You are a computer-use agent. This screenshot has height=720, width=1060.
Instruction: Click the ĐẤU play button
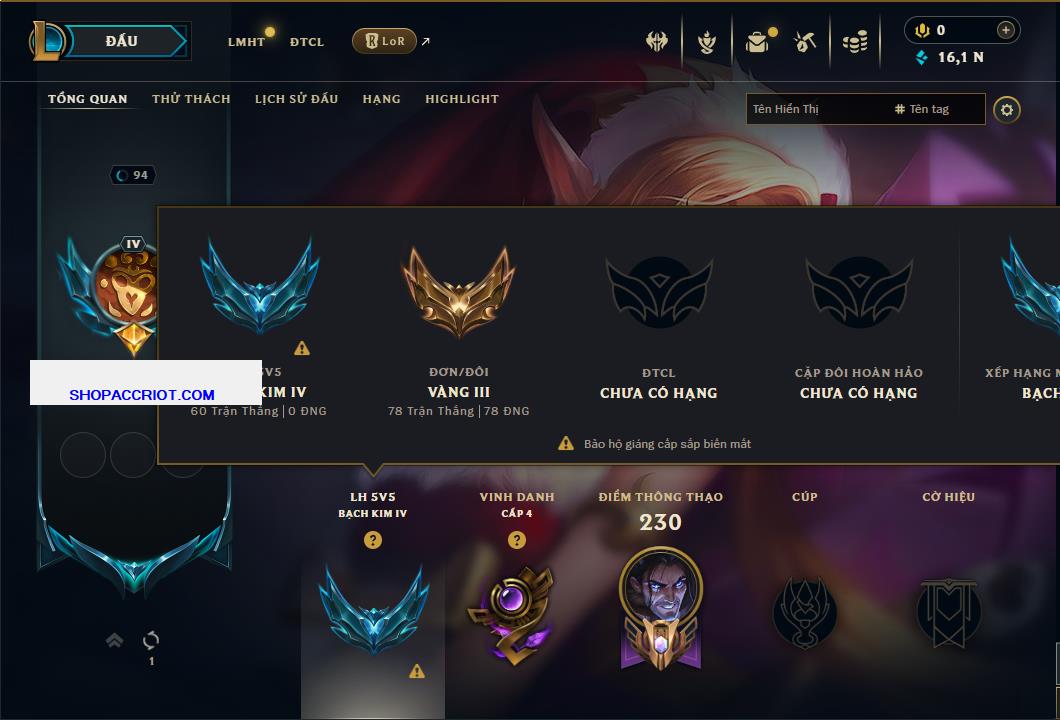[124, 41]
